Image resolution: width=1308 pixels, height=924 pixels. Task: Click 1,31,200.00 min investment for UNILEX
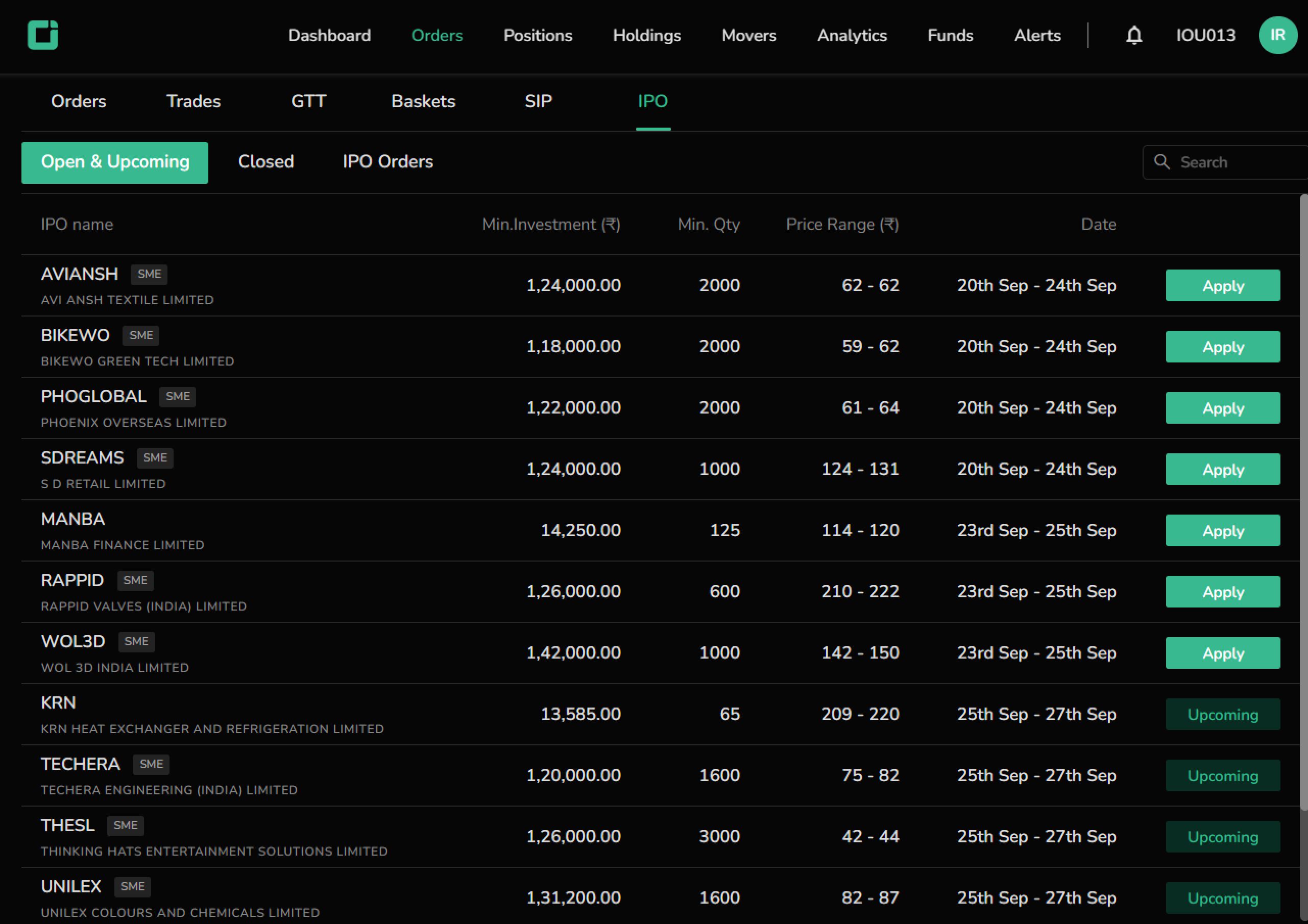click(573, 898)
